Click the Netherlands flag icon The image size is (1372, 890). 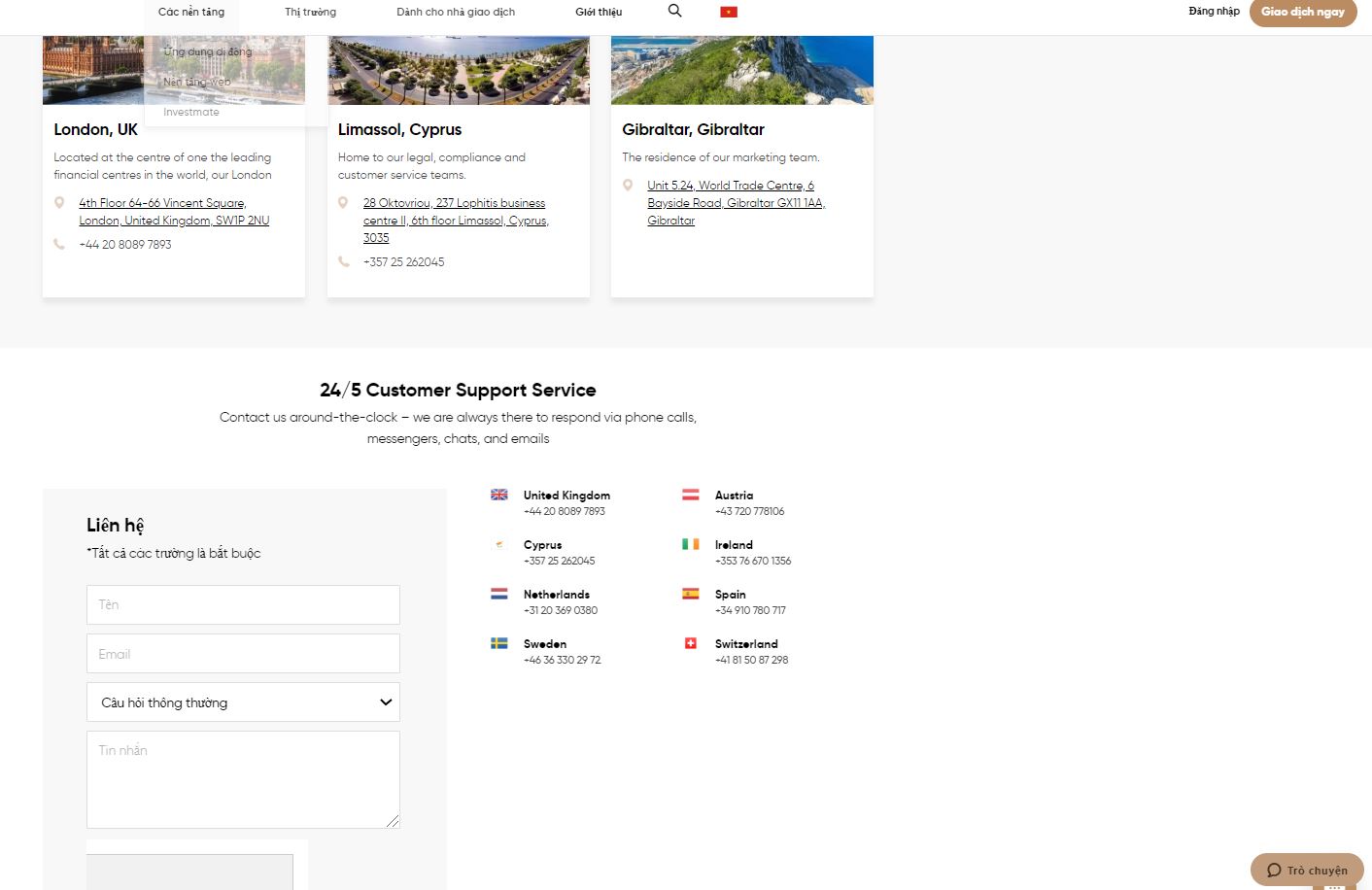coord(499,594)
